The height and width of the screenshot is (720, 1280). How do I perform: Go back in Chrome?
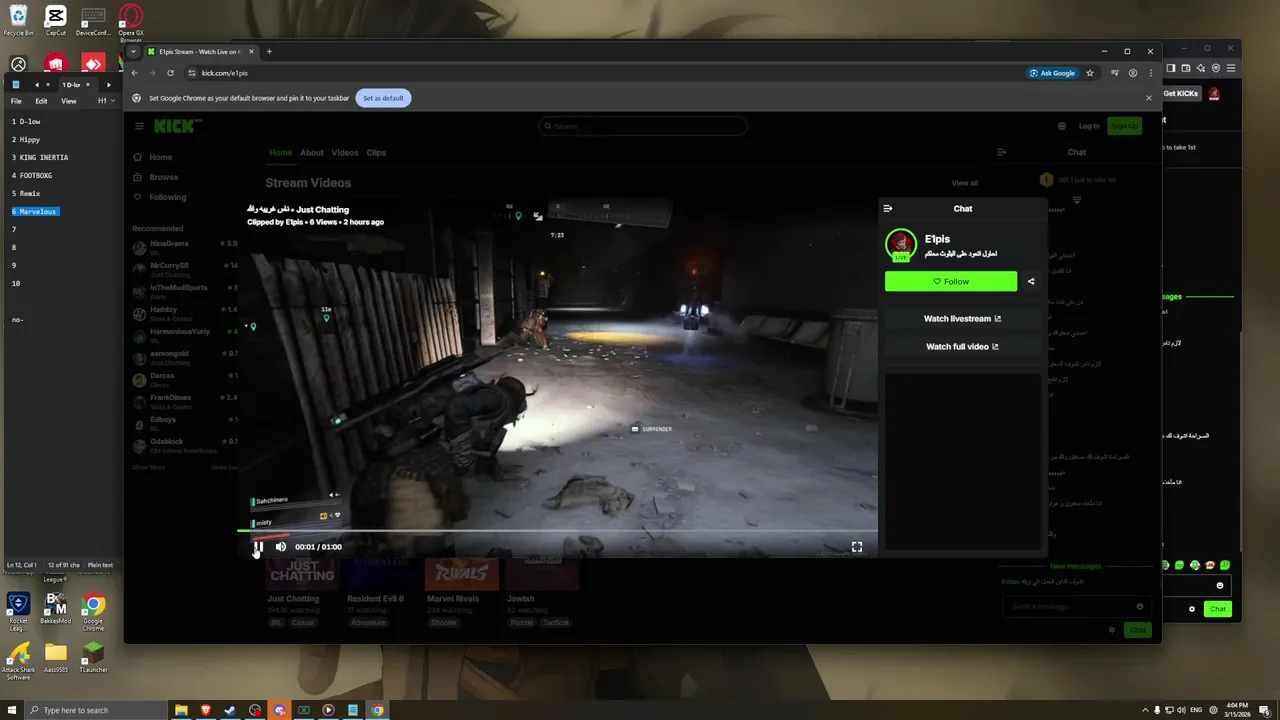[x=134, y=73]
